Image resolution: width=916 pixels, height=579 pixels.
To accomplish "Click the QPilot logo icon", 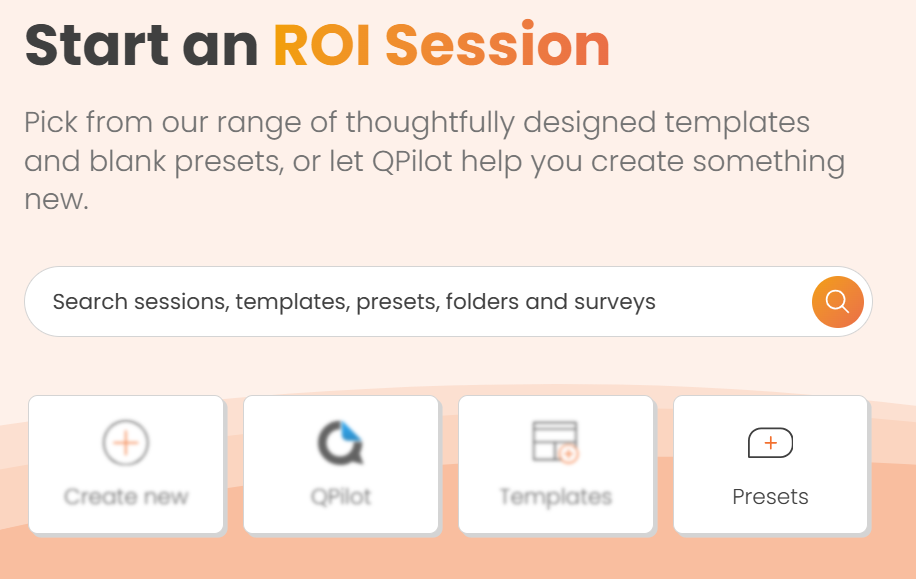I will pyautogui.click(x=341, y=442).
